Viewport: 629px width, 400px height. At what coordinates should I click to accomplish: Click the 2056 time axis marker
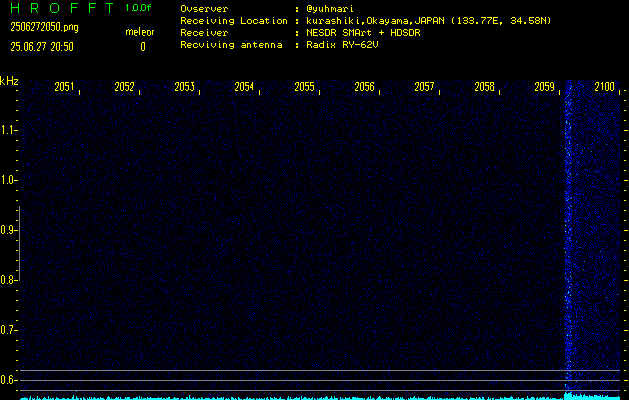click(365, 87)
